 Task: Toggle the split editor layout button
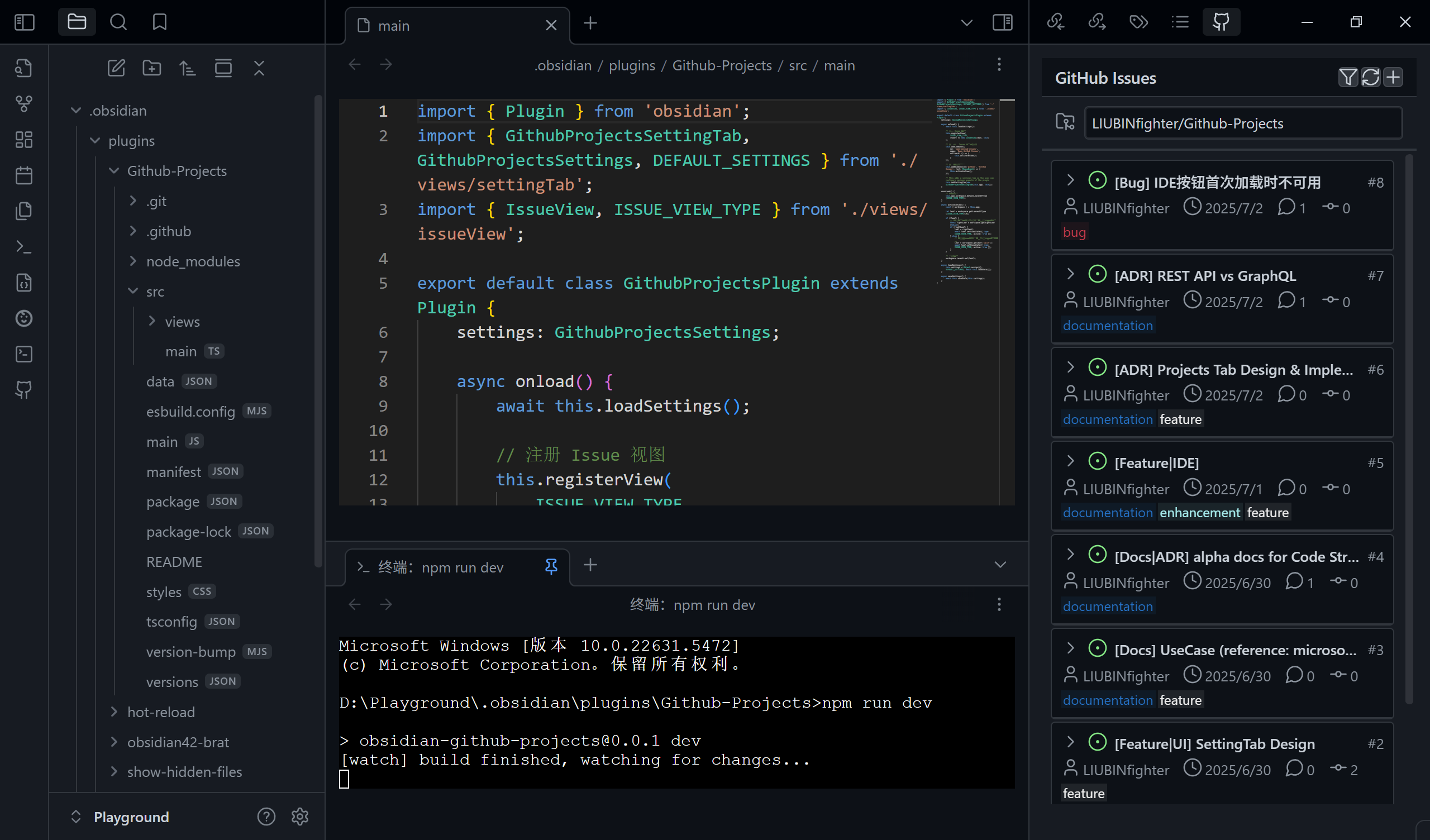(x=1002, y=23)
